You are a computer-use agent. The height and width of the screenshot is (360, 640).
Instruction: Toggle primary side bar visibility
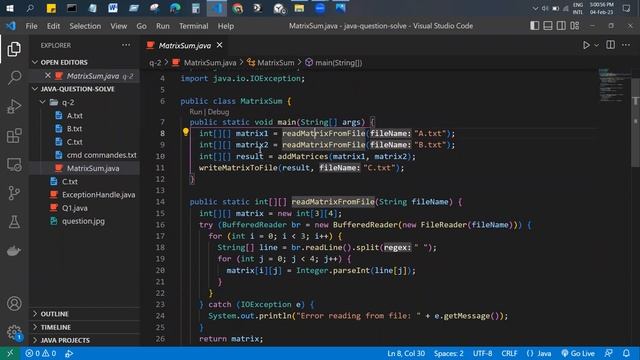(x=534, y=26)
